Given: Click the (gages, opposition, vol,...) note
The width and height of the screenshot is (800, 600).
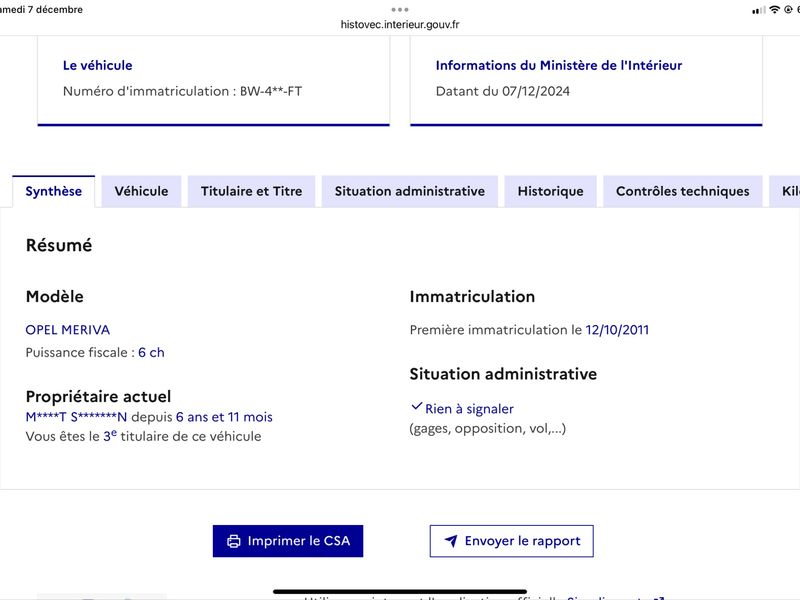Looking at the screenshot, I should tap(488, 429).
